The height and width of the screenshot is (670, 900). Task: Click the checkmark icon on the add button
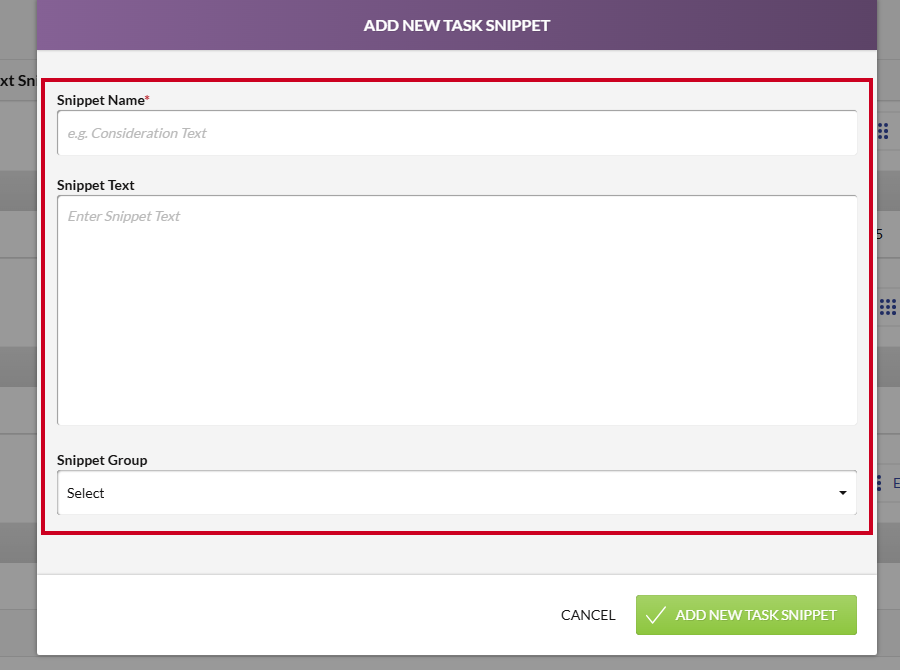tap(655, 615)
